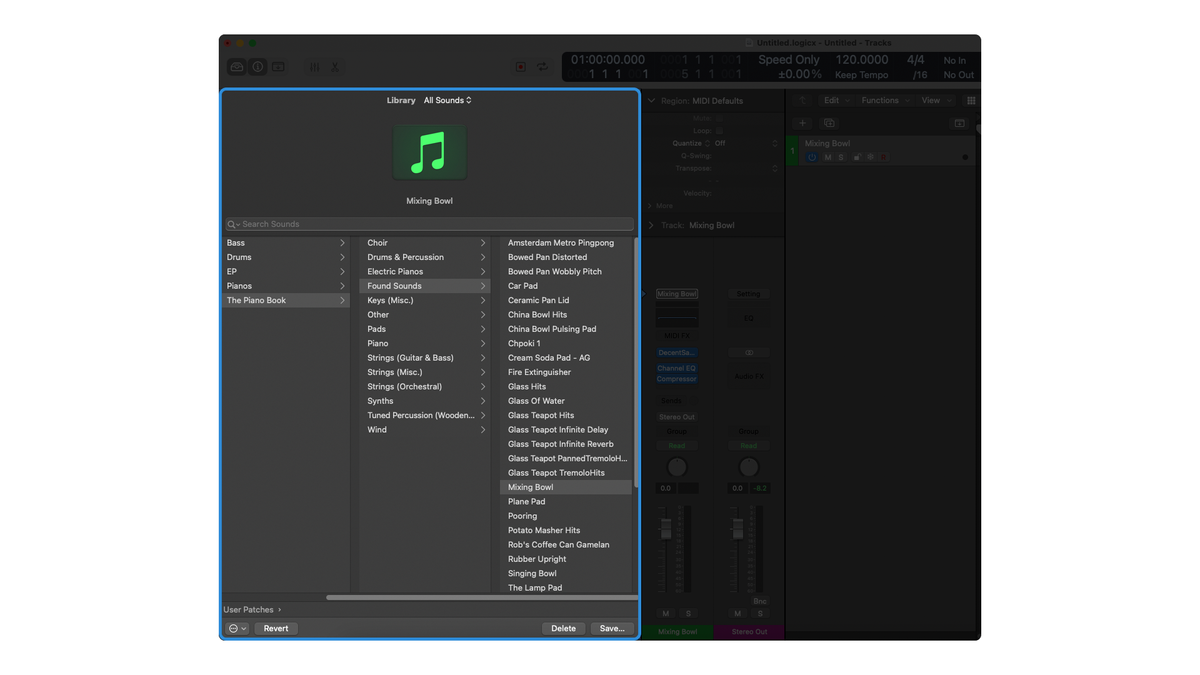
Task: Select the Scissors tool icon
Action: click(x=334, y=67)
